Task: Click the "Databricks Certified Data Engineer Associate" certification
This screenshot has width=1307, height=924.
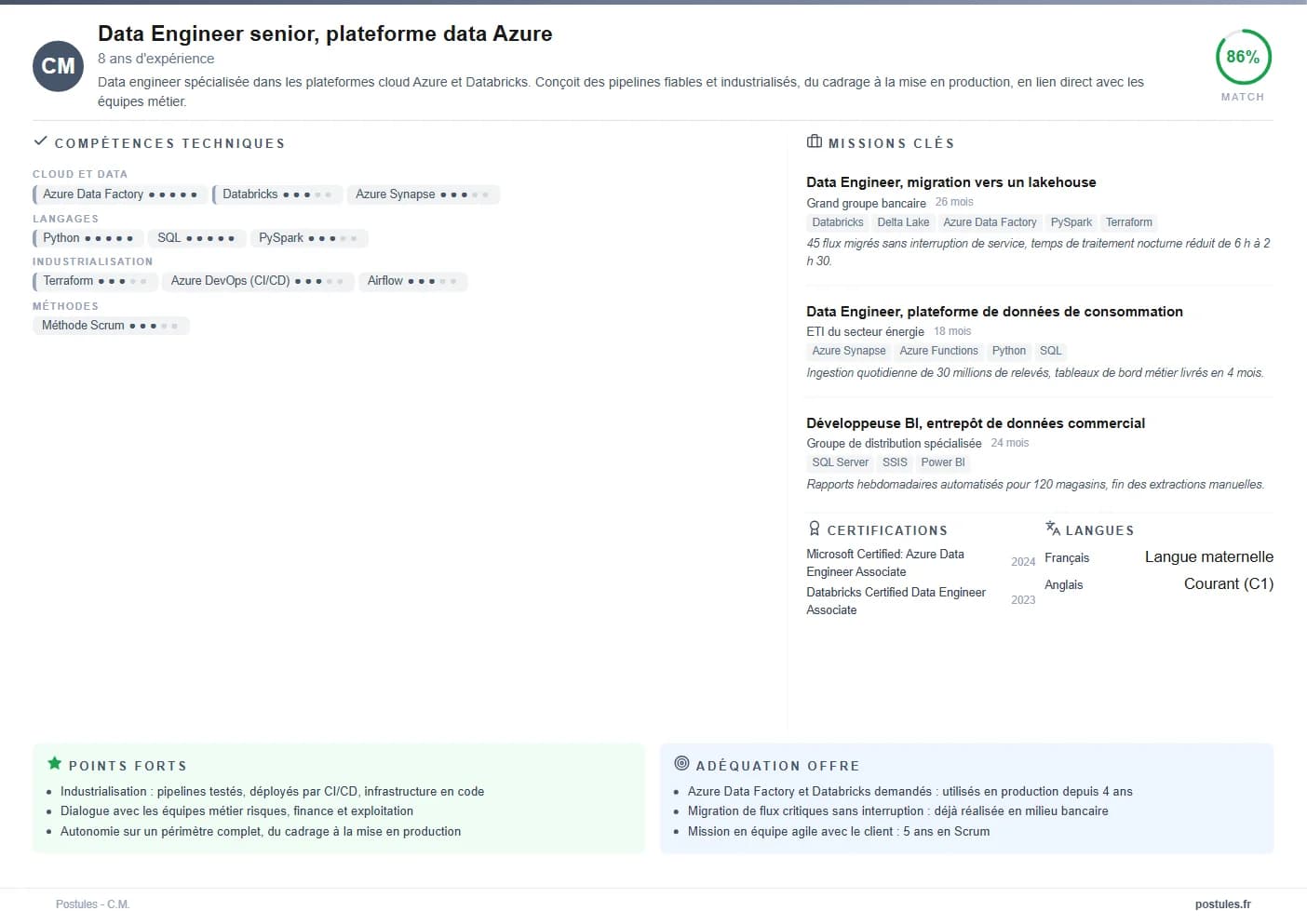Action: click(x=896, y=601)
